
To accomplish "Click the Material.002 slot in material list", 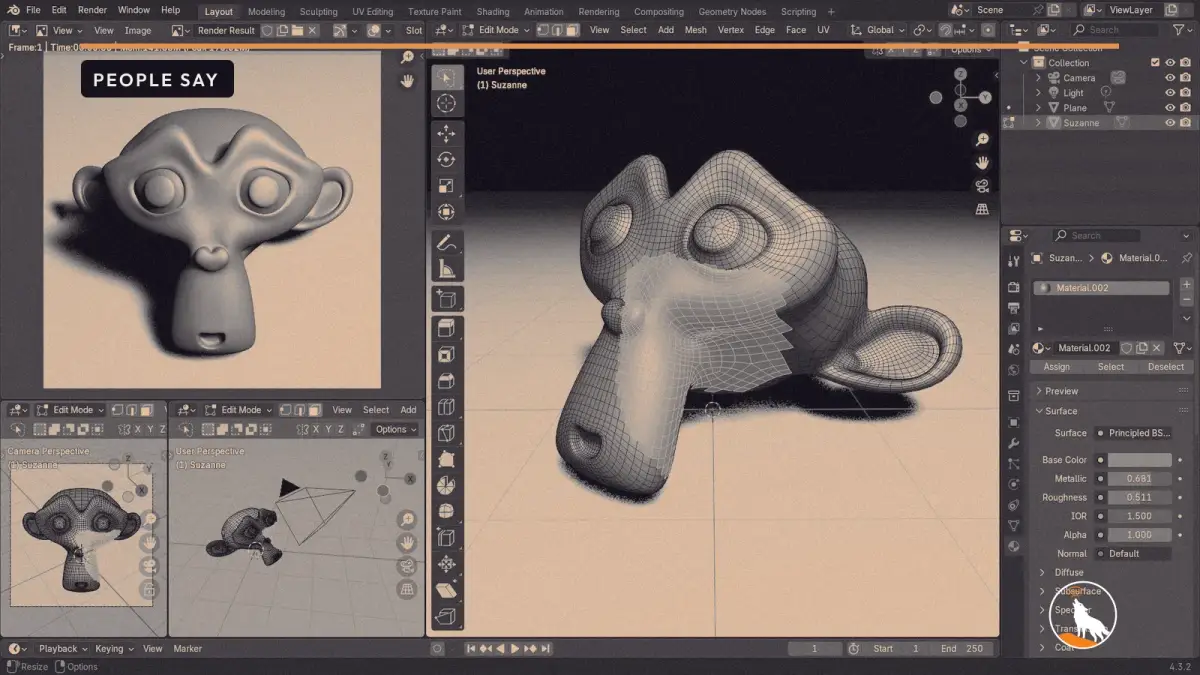I will [x=1101, y=288].
